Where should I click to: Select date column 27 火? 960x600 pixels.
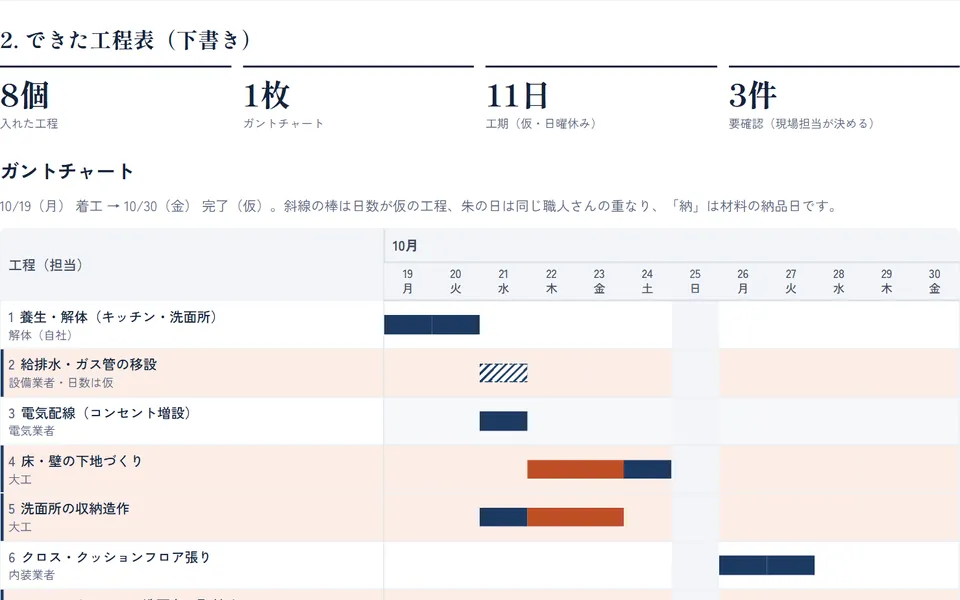coord(791,282)
